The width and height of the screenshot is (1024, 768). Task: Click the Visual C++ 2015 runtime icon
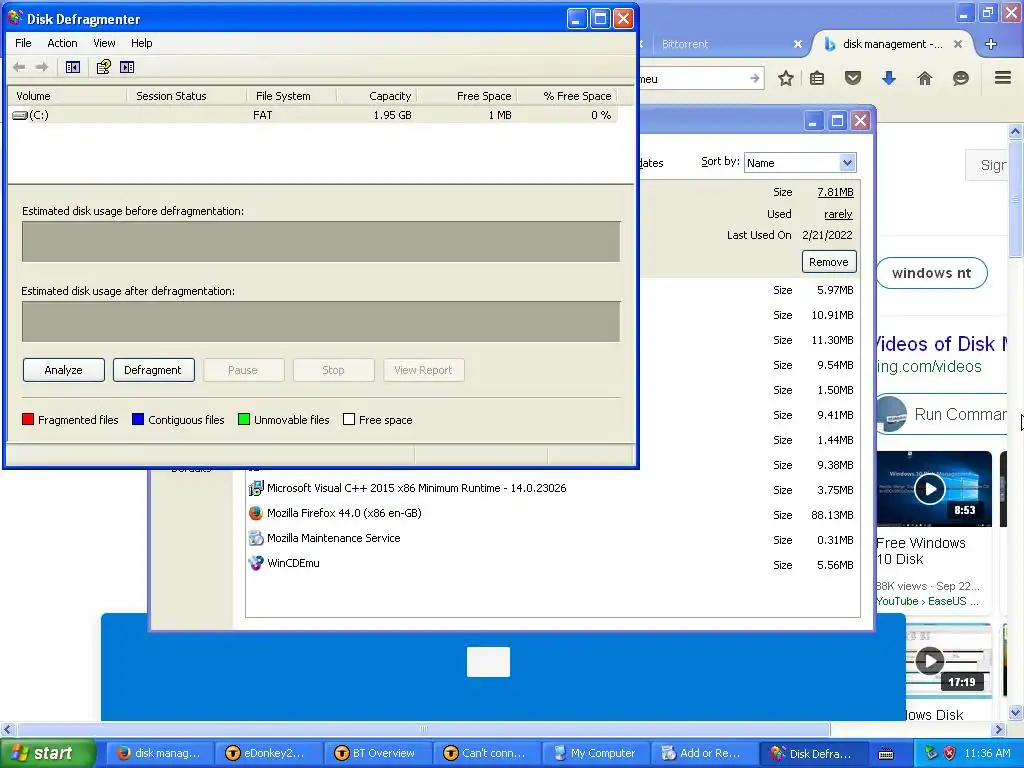point(255,488)
